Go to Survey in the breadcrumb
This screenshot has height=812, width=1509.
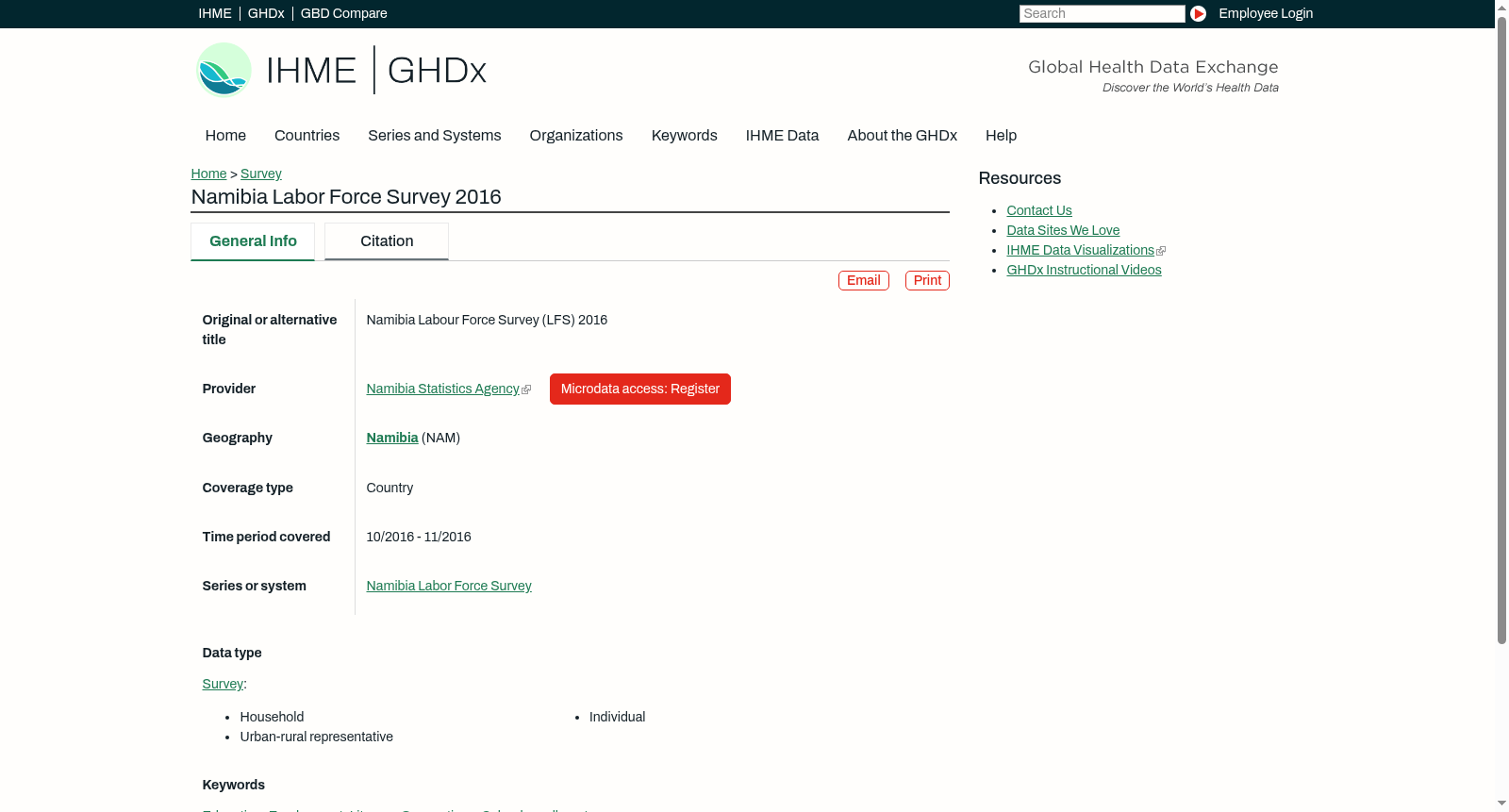coord(261,174)
